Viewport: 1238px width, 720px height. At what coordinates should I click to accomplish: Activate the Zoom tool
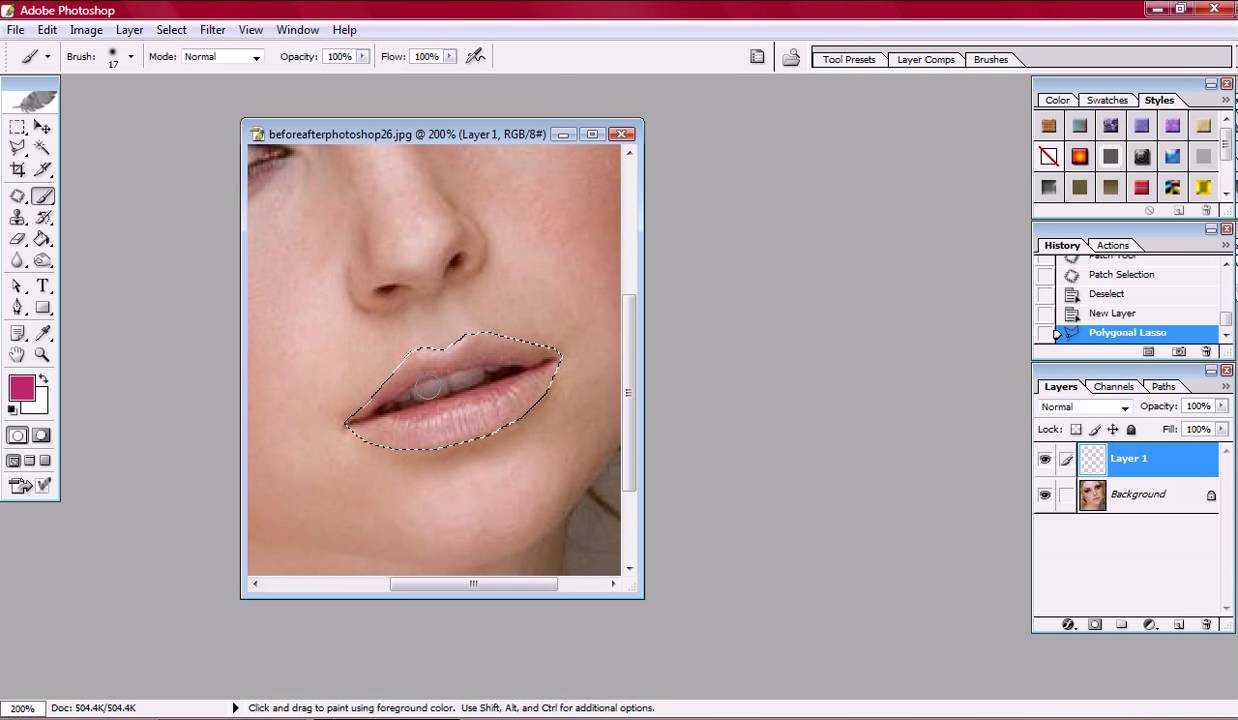click(42, 354)
